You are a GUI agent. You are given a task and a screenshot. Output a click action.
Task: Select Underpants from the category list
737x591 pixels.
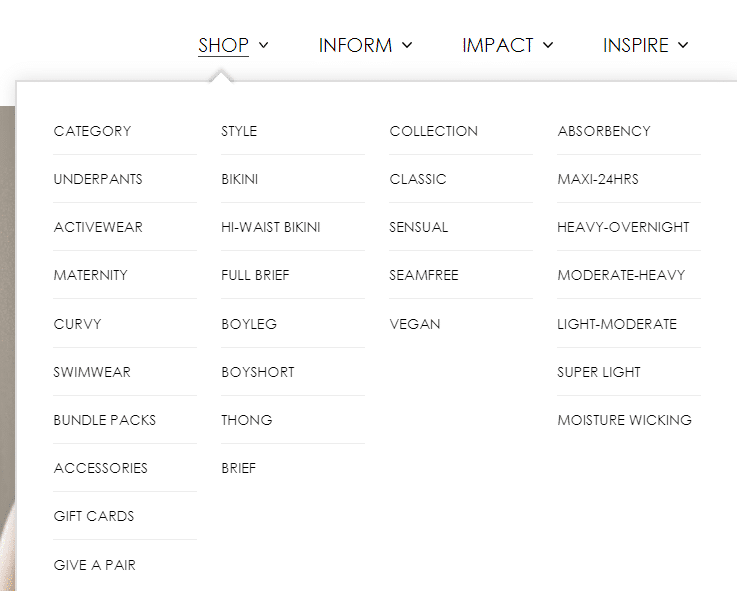(98, 179)
